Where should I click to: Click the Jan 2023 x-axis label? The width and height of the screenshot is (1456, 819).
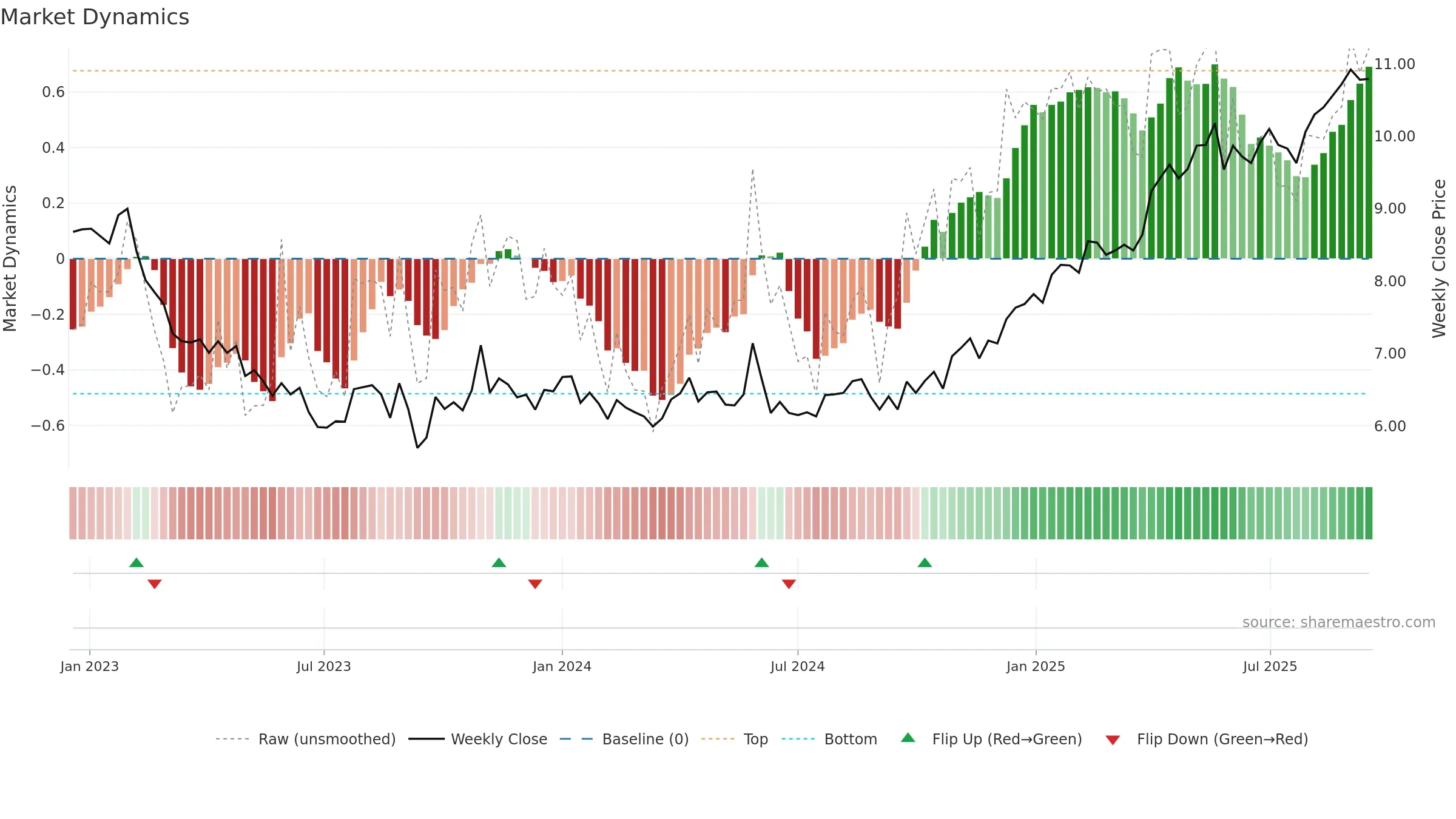(x=90, y=666)
